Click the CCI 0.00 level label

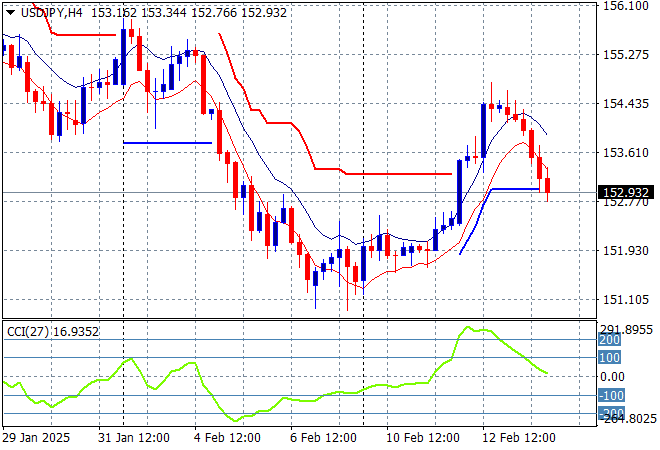pyautogui.click(x=612, y=377)
